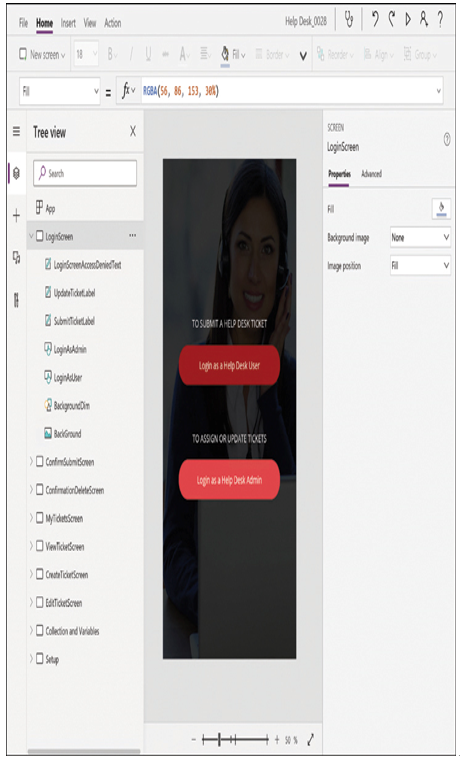Preview the app with Play icon
This screenshot has height=757, width=460.
tap(408, 20)
